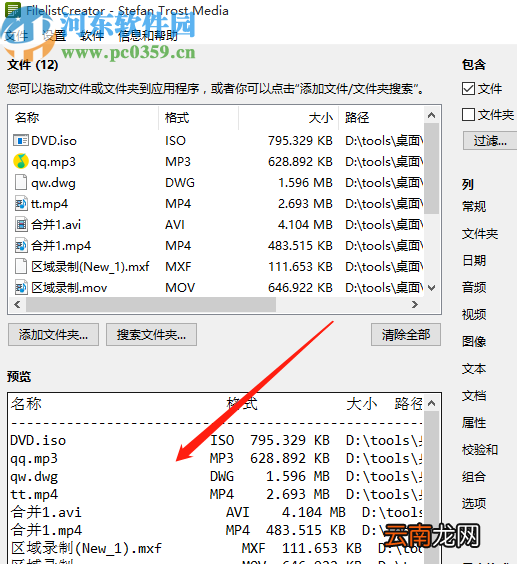Click file list scrollbar up arrow

pyautogui.click(x=431, y=115)
